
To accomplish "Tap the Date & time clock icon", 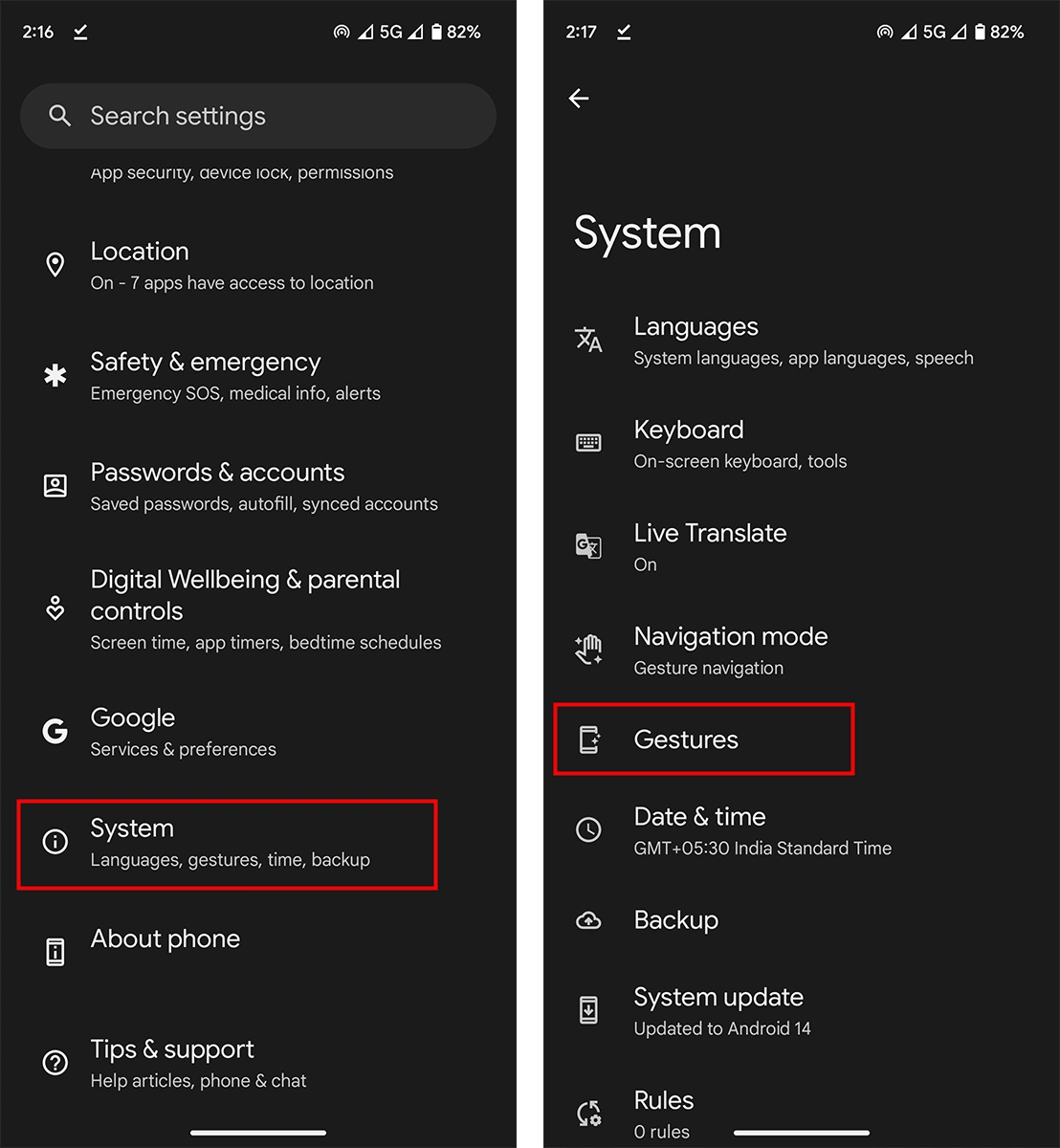I will coord(588,829).
